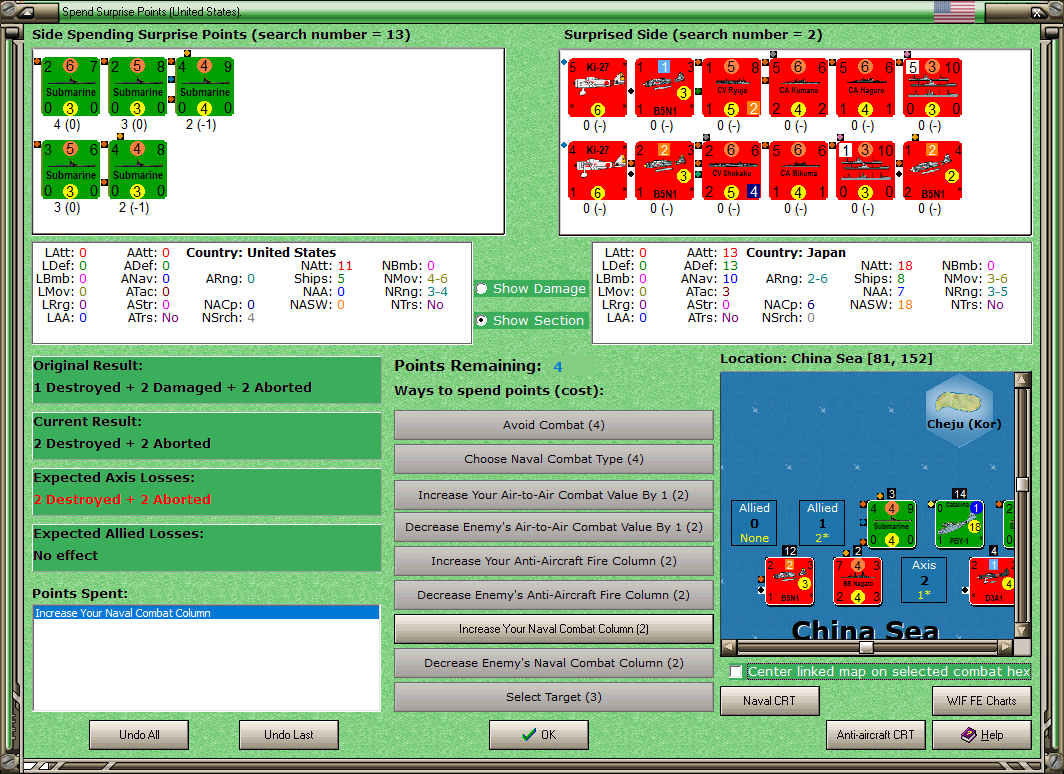Click the Axis 2 sea-box marker
The width and height of the screenshot is (1064, 774).
click(x=924, y=580)
